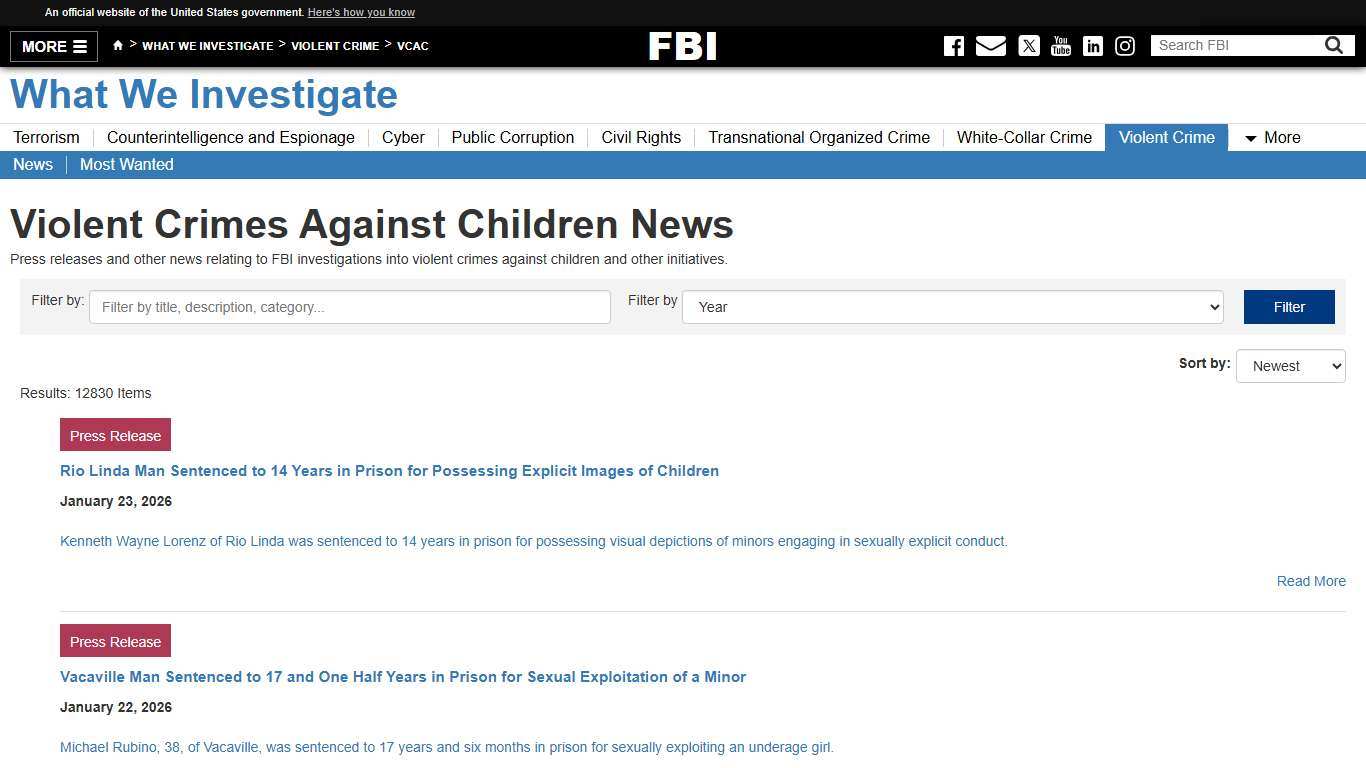This screenshot has width=1366, height=768.
Task: Open the Year filter dropdown
Action: point(951,307)
